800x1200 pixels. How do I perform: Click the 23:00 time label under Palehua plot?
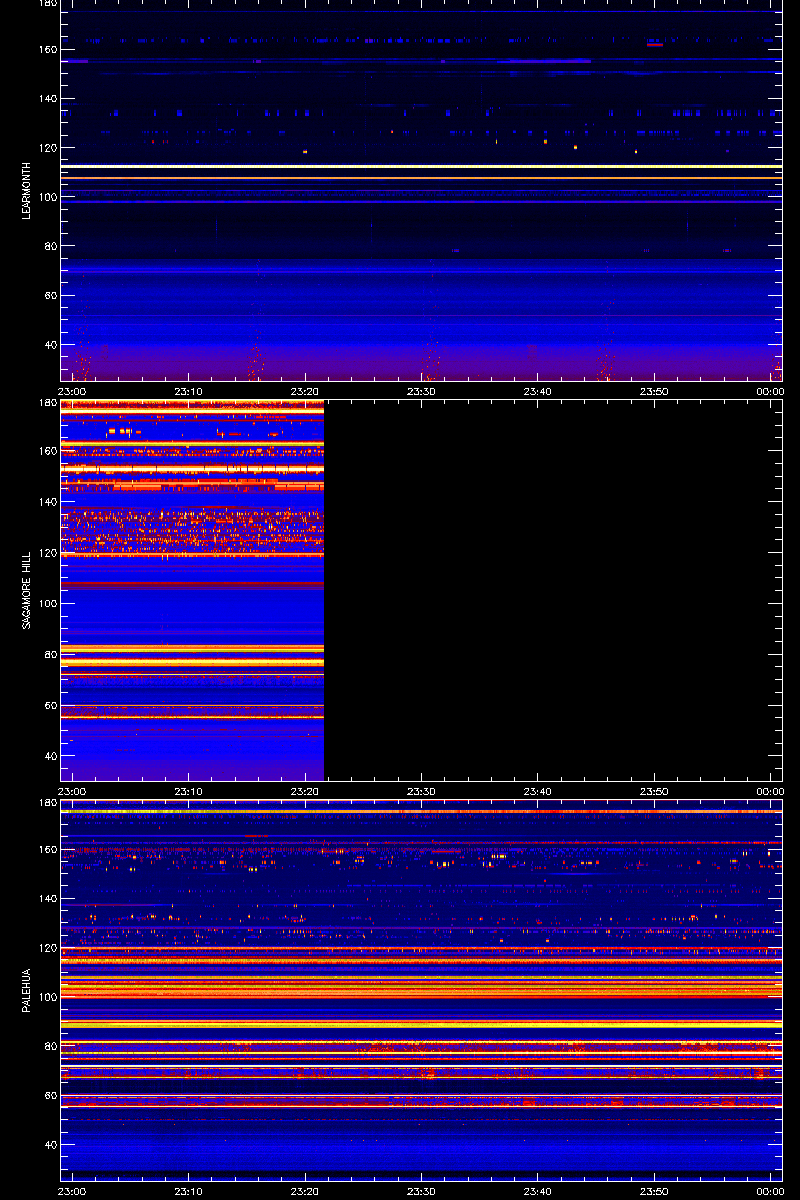72,1191
